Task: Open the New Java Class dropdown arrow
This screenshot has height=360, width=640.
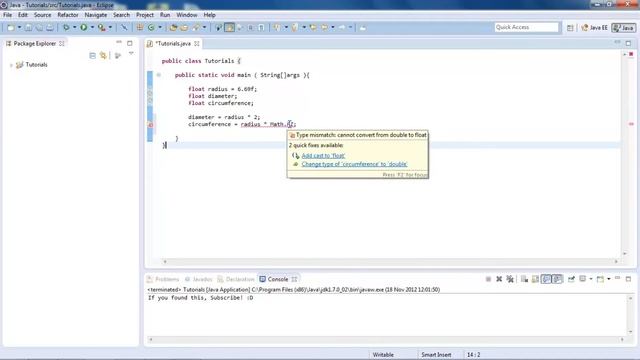Action: 160,28
